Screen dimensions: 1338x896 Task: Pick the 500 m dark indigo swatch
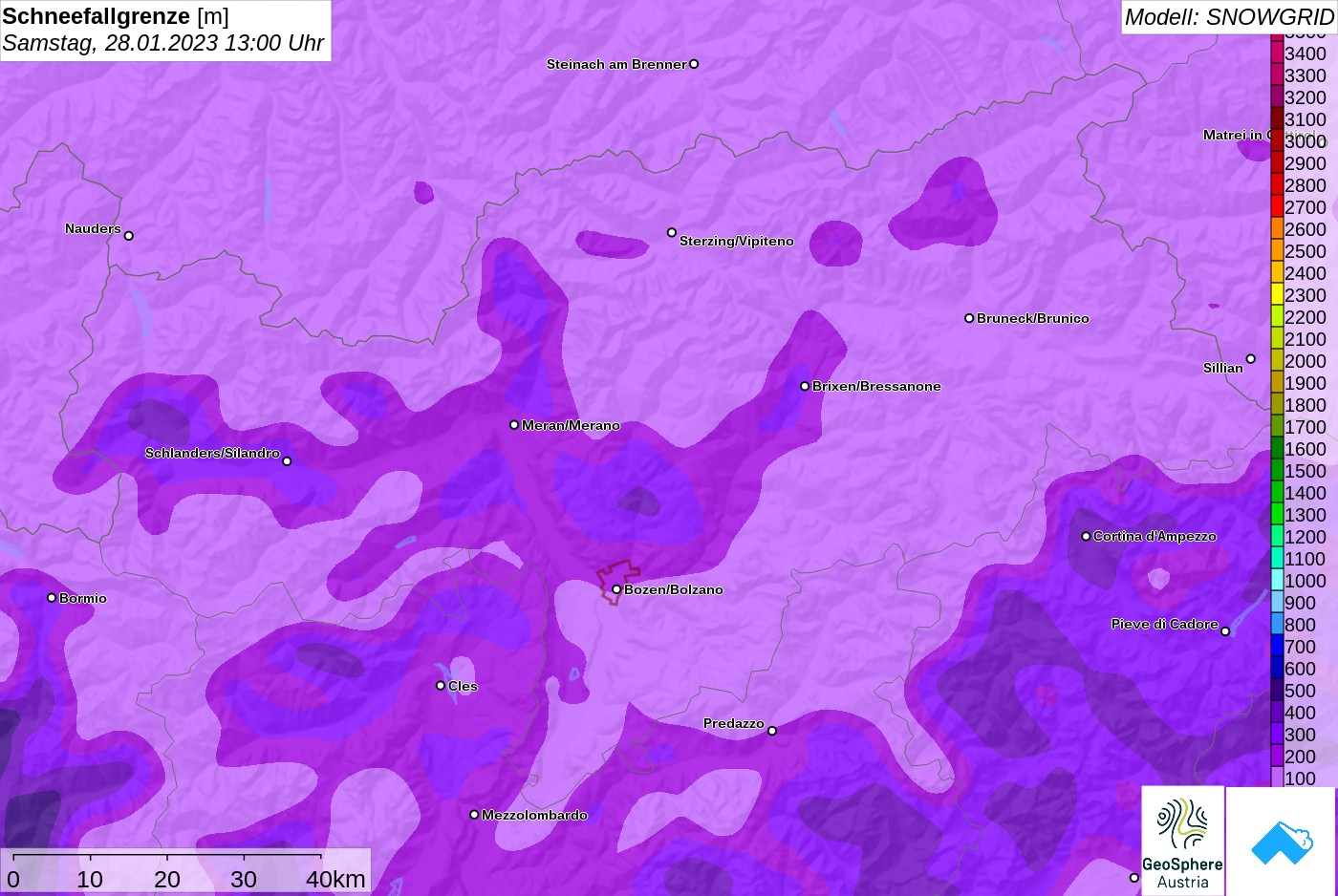[x=1277, y=690]
